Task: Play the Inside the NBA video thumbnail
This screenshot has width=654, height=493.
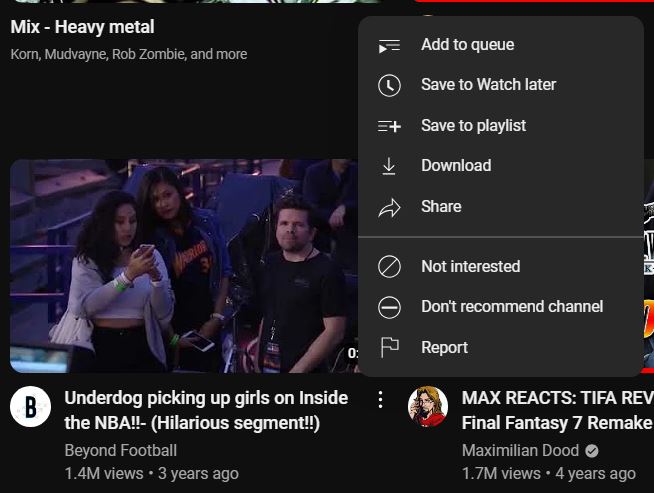Action: (180, 265)
